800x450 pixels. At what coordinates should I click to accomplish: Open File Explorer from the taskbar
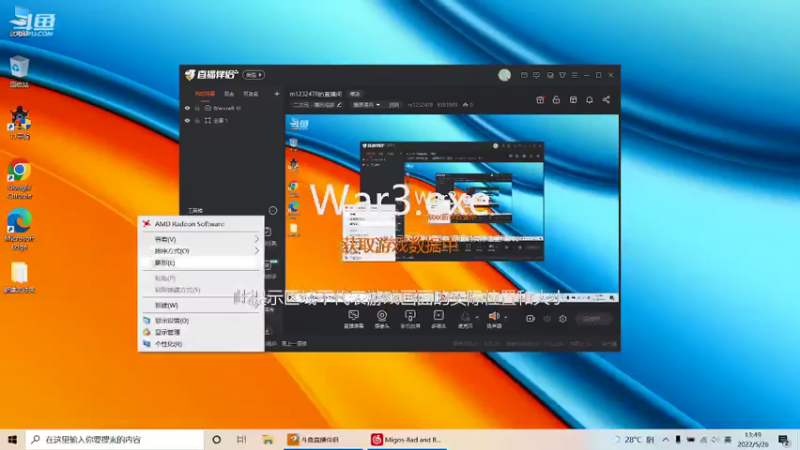pos(268,439)
